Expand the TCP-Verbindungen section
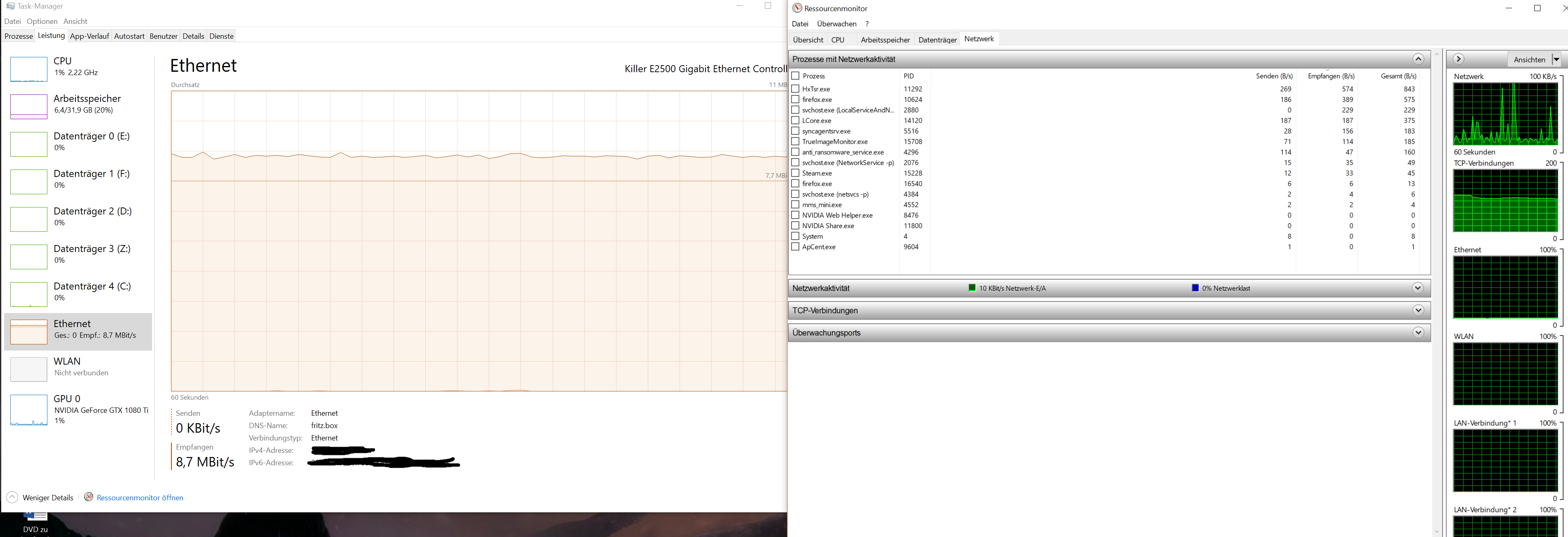 1418,310
